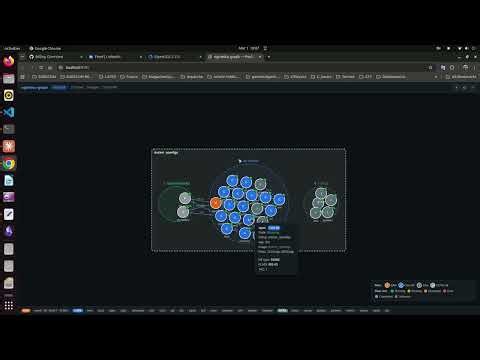Launch Rhythmbox from the dock
The width and height of the screenshot is (480, 360).
pyautogui.click(x=9, y=96)
